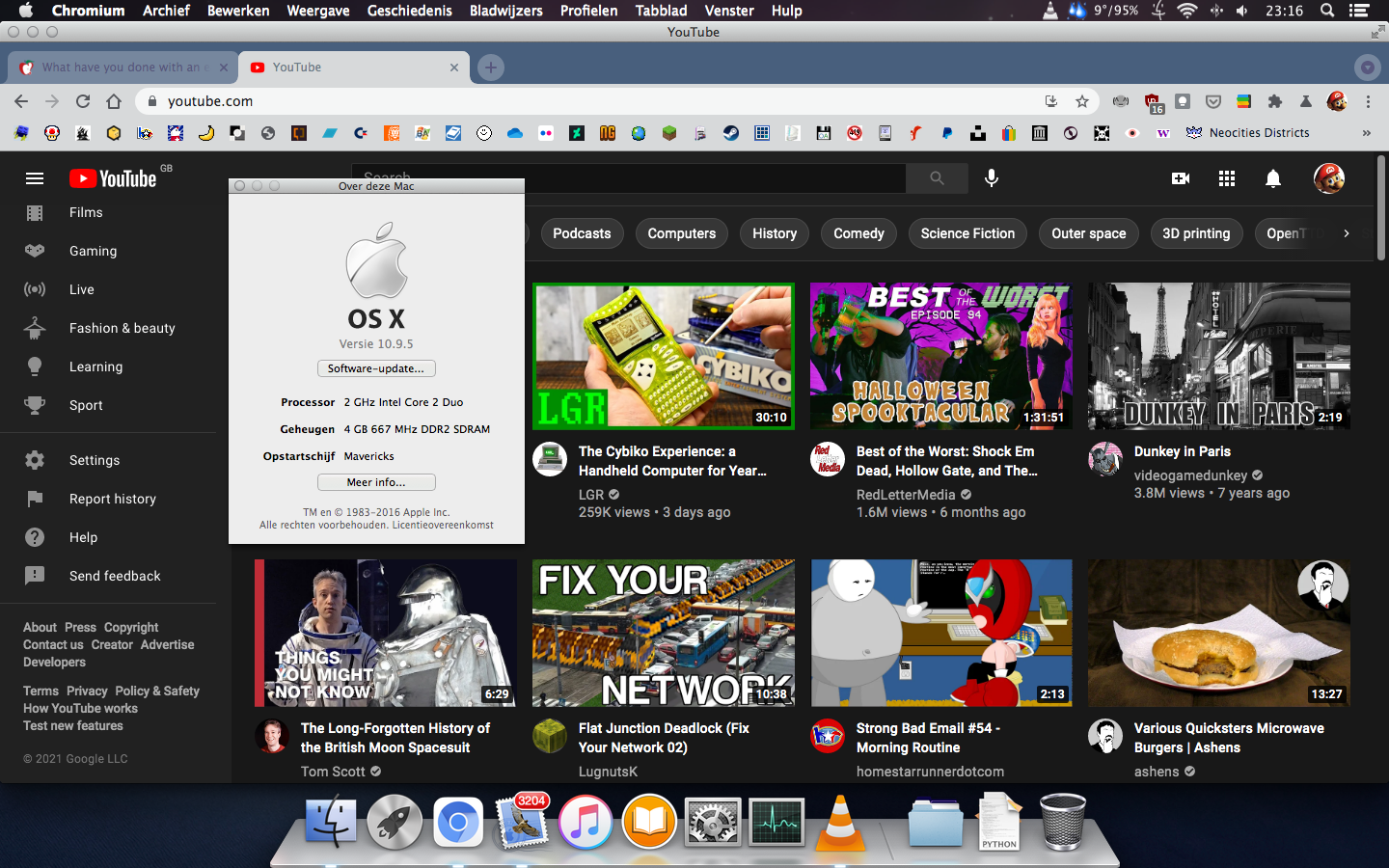1389x868 pixels.
Task: Click the YouTube logo
Action: click(x=113, y=178)
